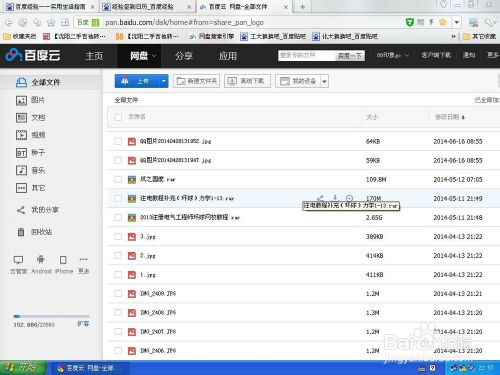Image resolution: width=500 pixels, height=375 pixels.
Task: Click the 百度一下 search button
Action: [350, 56]
